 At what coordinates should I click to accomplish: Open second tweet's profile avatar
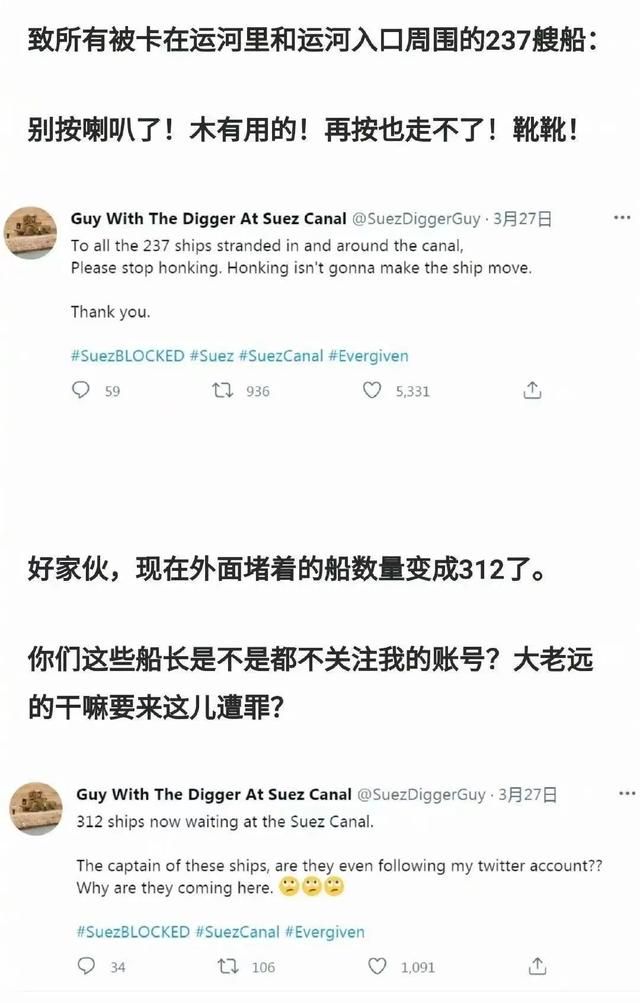pyautogui.click(x=36, y=809)
